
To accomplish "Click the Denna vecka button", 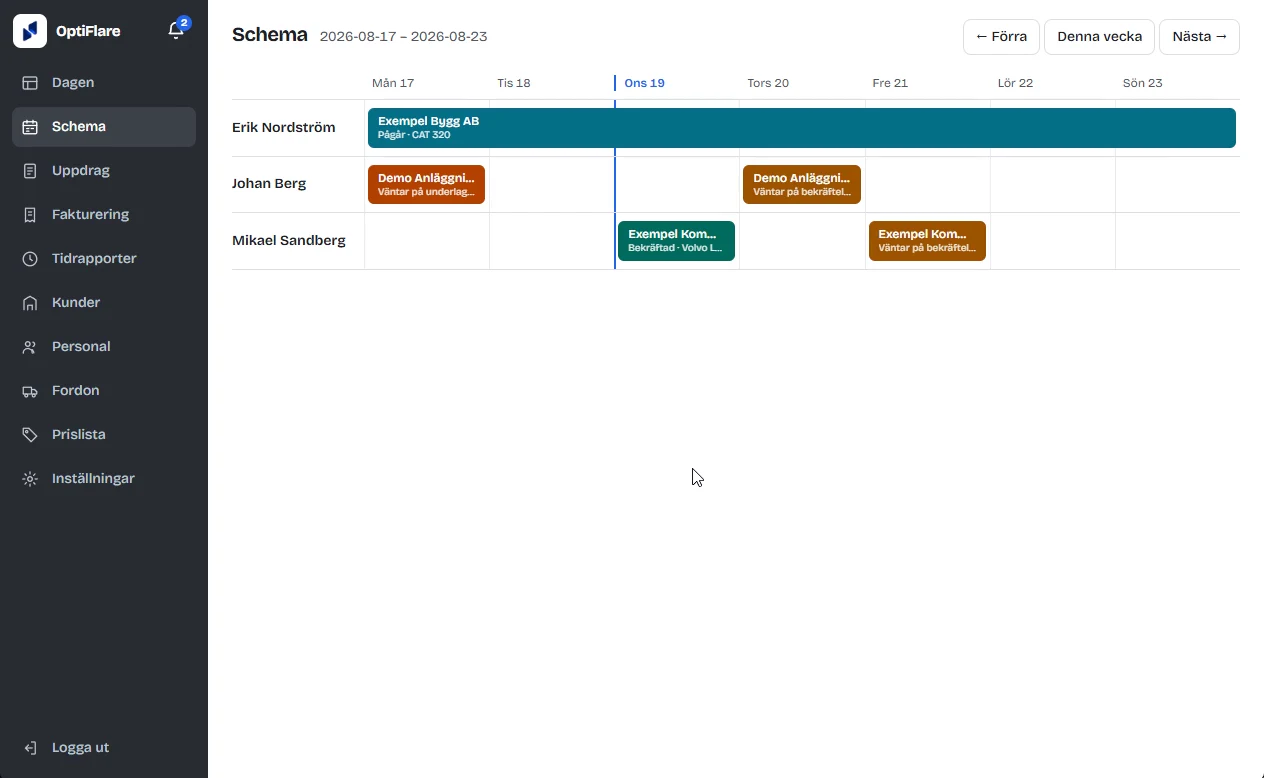I will [1099, 37].
